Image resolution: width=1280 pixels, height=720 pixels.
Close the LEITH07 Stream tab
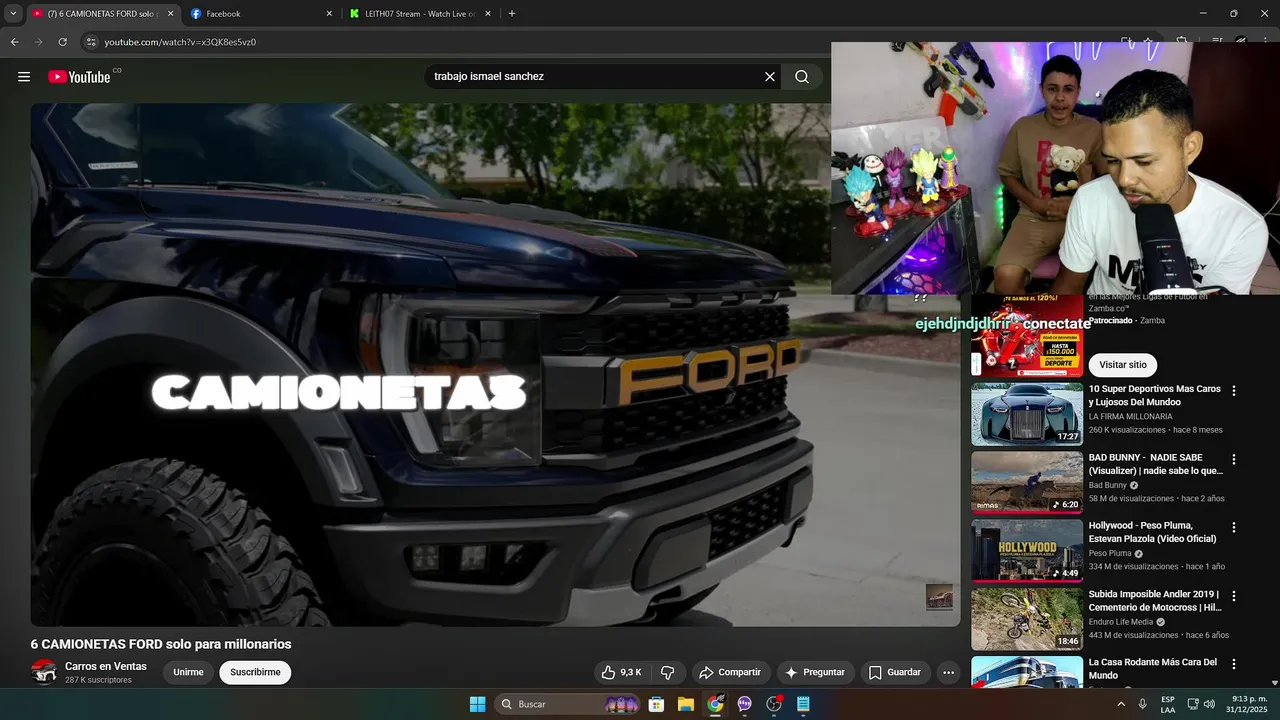pyautogui.click(x=489, y=14)
